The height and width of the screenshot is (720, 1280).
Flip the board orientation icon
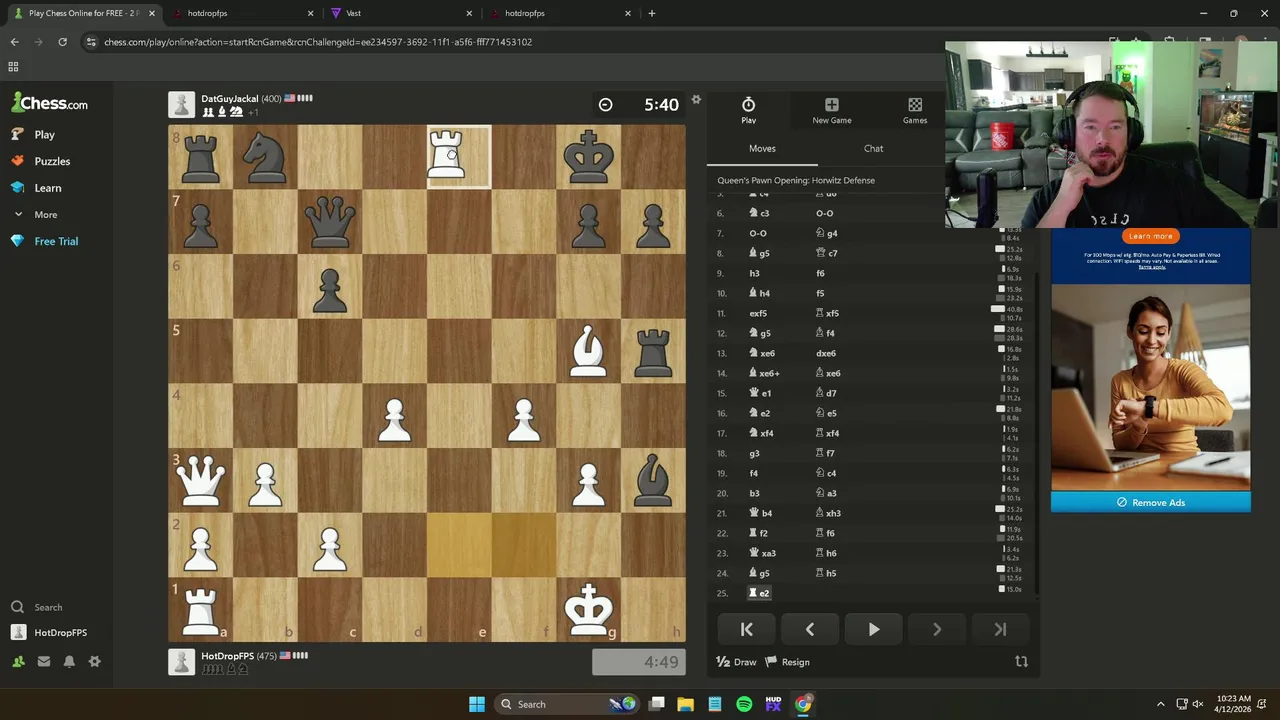tap(1021, 662)
